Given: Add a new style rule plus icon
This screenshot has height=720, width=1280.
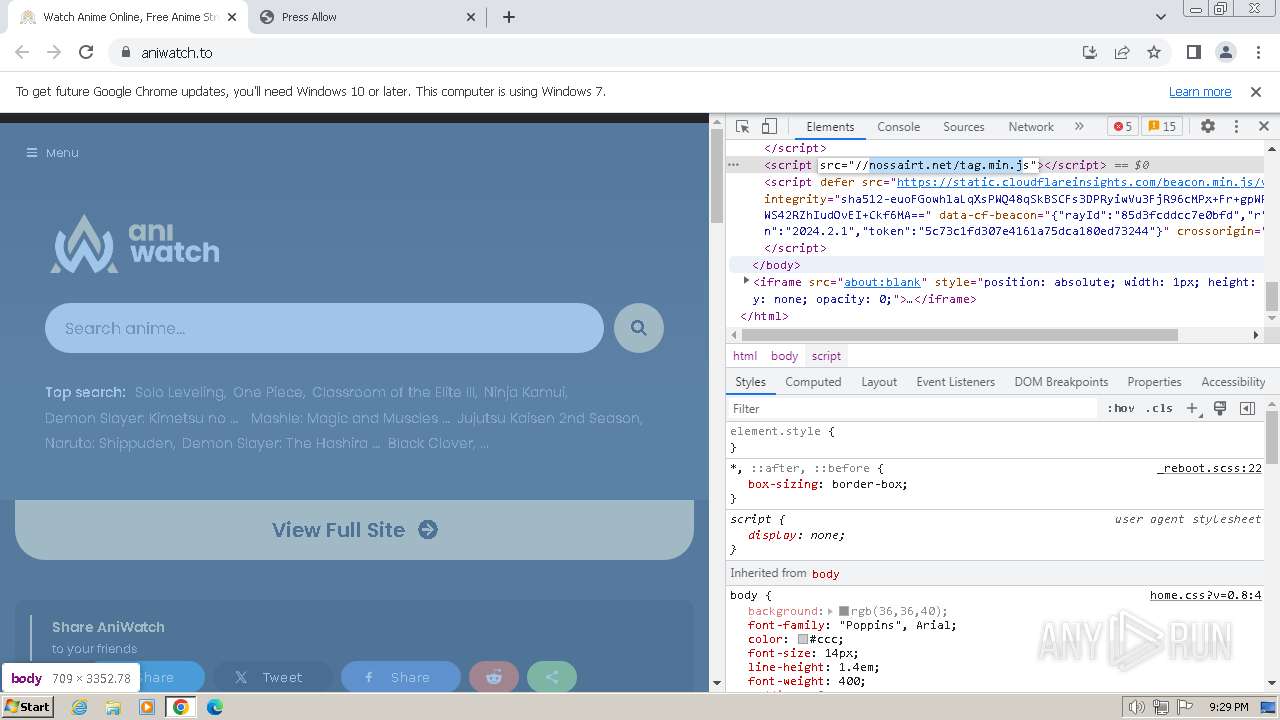Looking at the screenshot, I should coord(1193,409).
